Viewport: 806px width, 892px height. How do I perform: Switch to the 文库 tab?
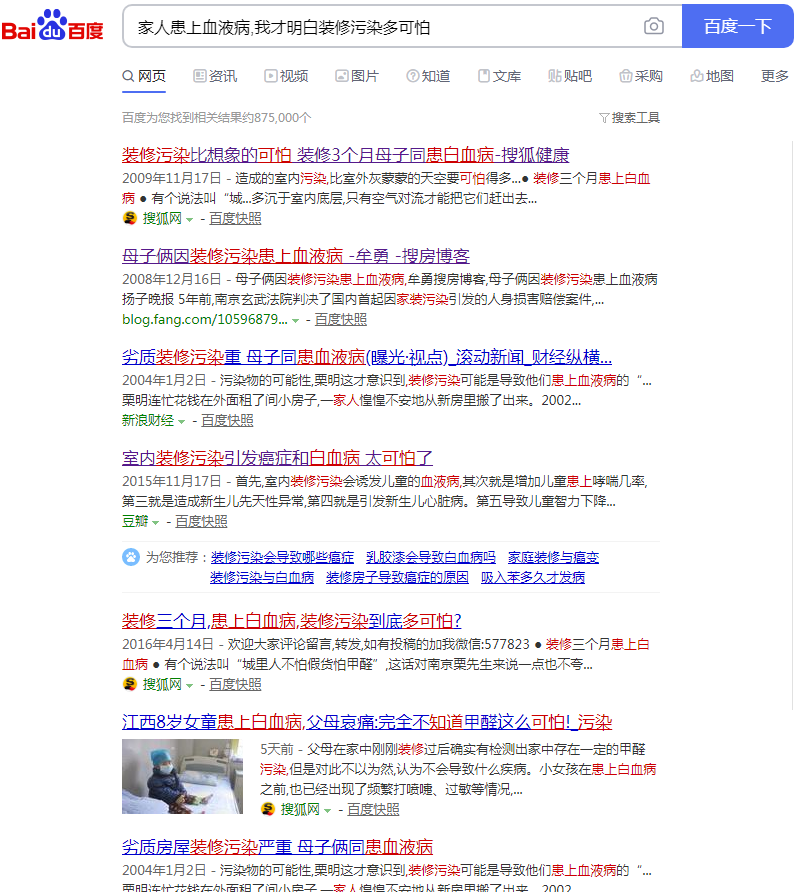click(x=499, y=76)
